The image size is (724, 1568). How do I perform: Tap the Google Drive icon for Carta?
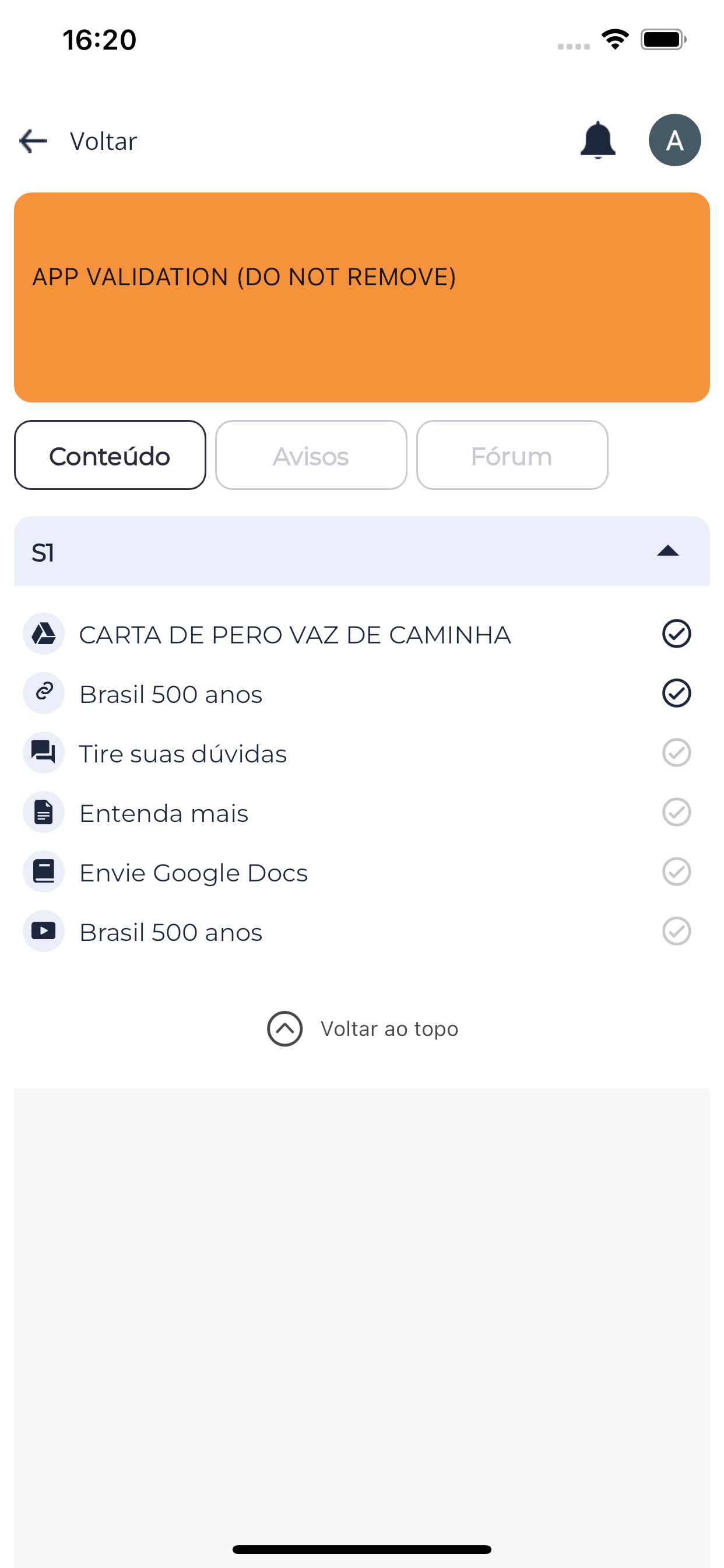[x=44, y=633]
